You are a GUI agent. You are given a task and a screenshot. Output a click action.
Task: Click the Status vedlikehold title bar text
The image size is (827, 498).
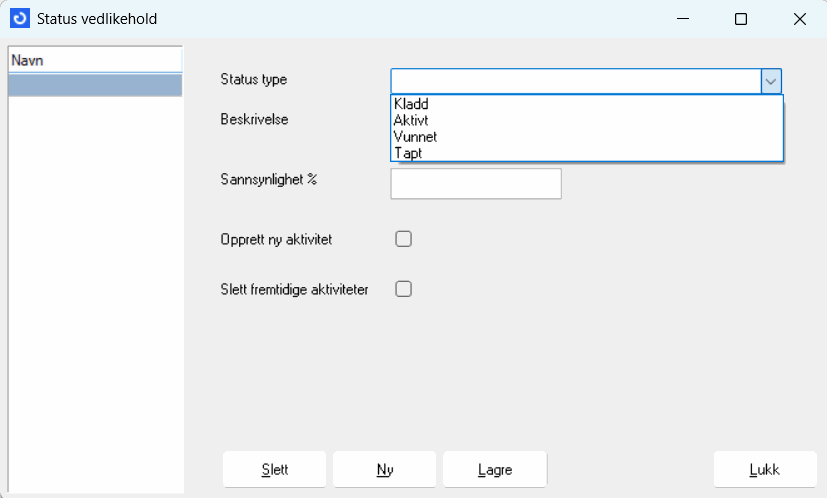point(97,19)
